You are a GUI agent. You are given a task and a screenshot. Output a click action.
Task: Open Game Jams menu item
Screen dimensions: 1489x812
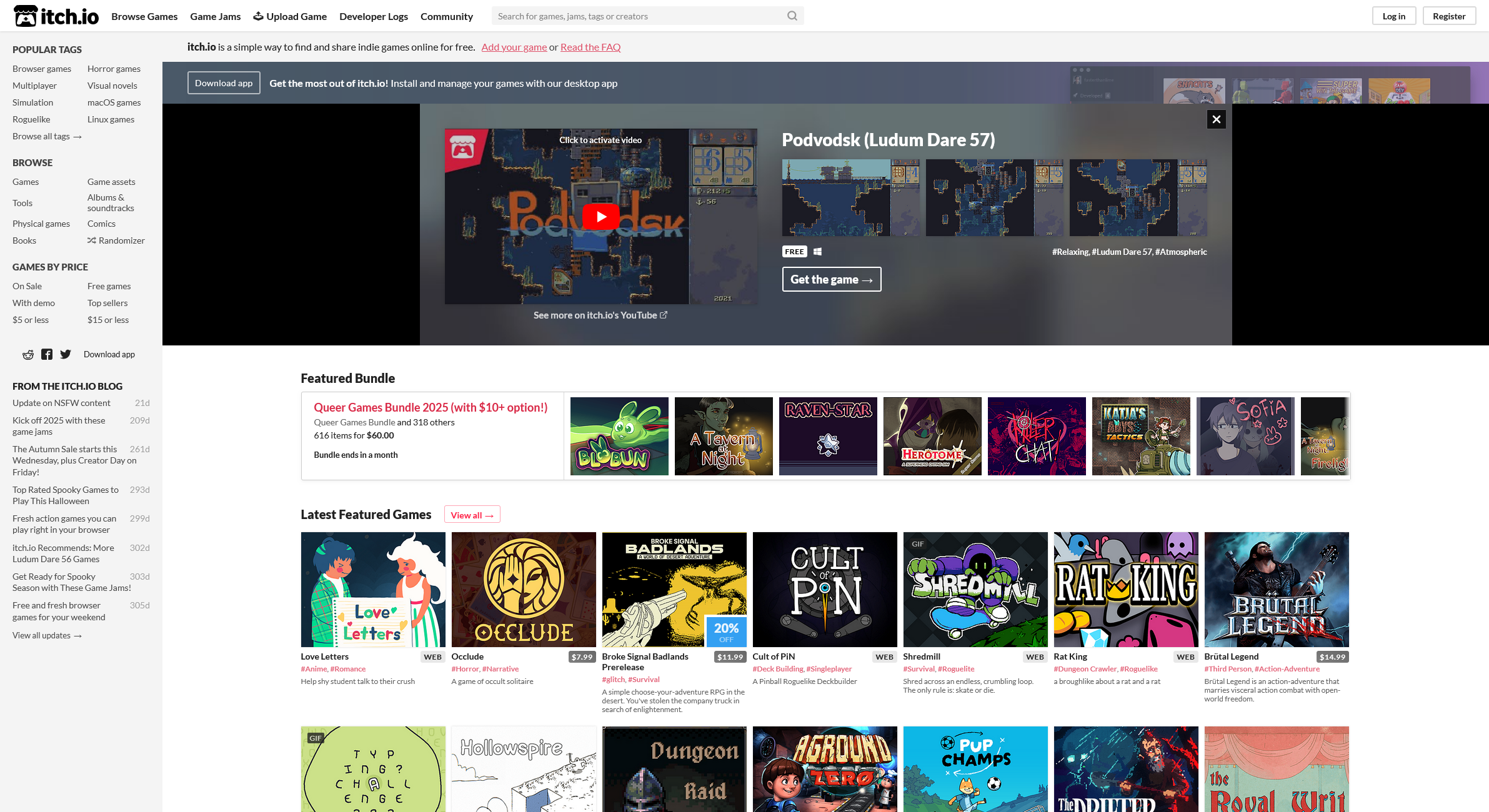tap(216, 16)
